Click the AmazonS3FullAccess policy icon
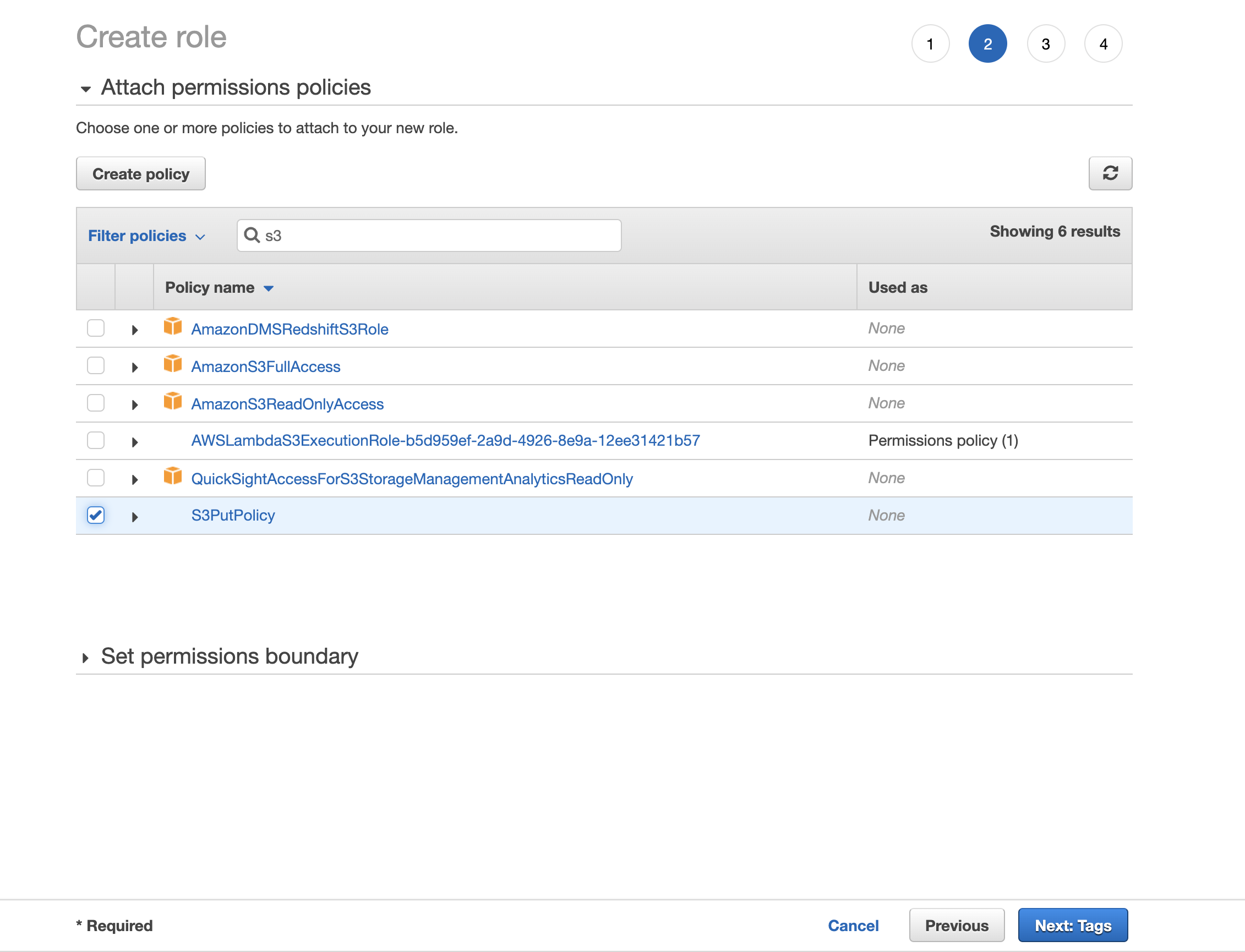 pyautogui.click(x=172, y=364)
